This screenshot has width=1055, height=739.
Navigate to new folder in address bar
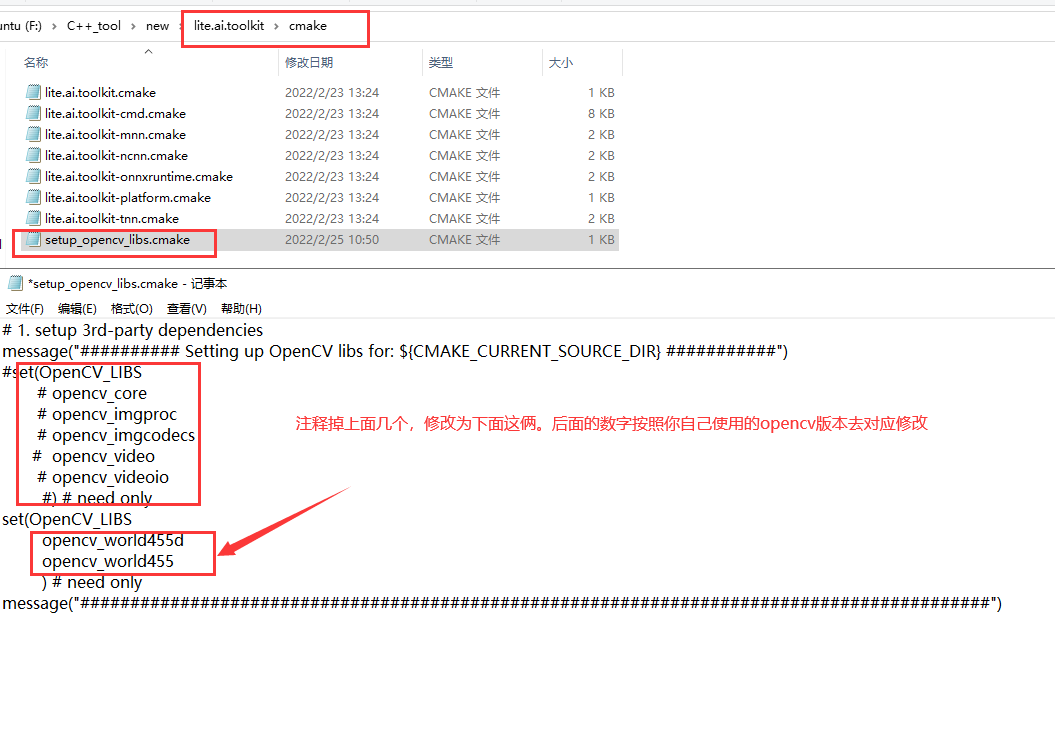(x=157, y=26)
